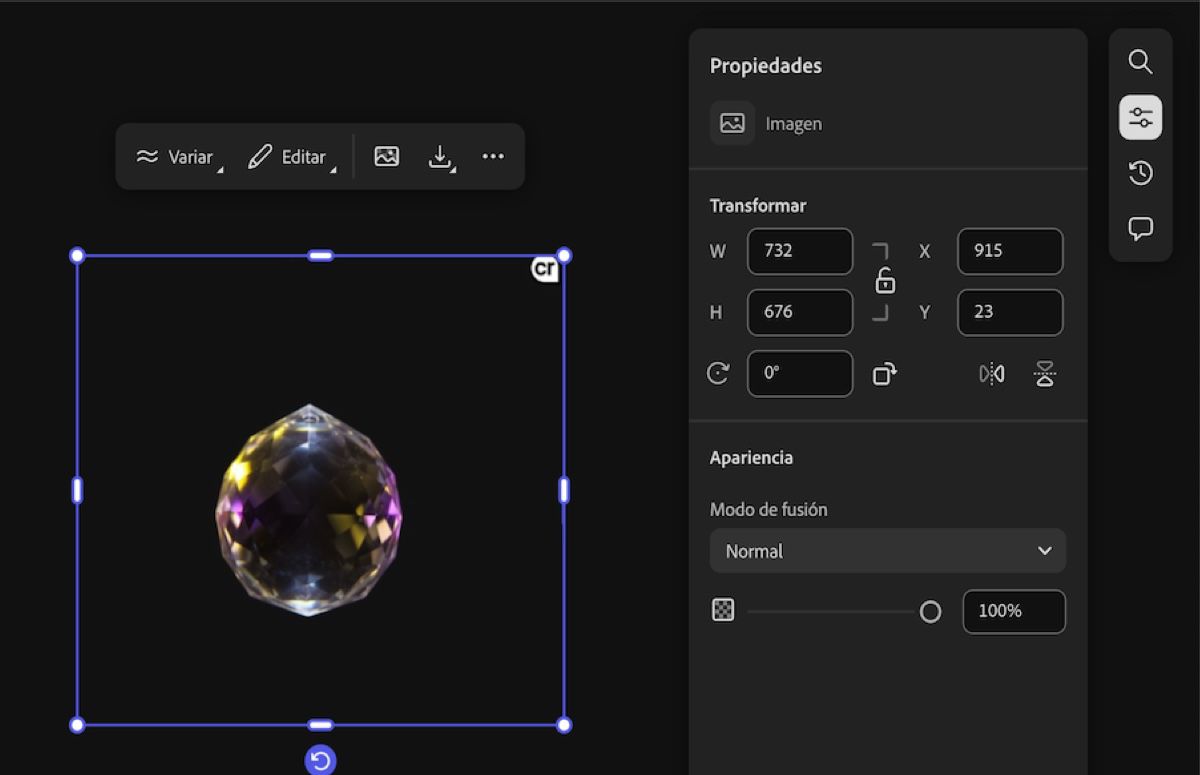
Task: Click the content credentials 'cr' badge
Action: coord(544,269)
